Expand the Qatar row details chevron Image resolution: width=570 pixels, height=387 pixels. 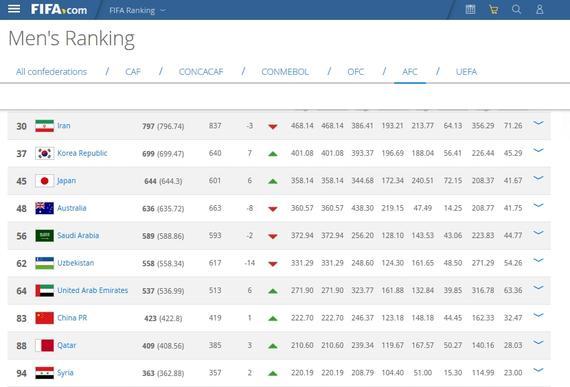point(538,343)
